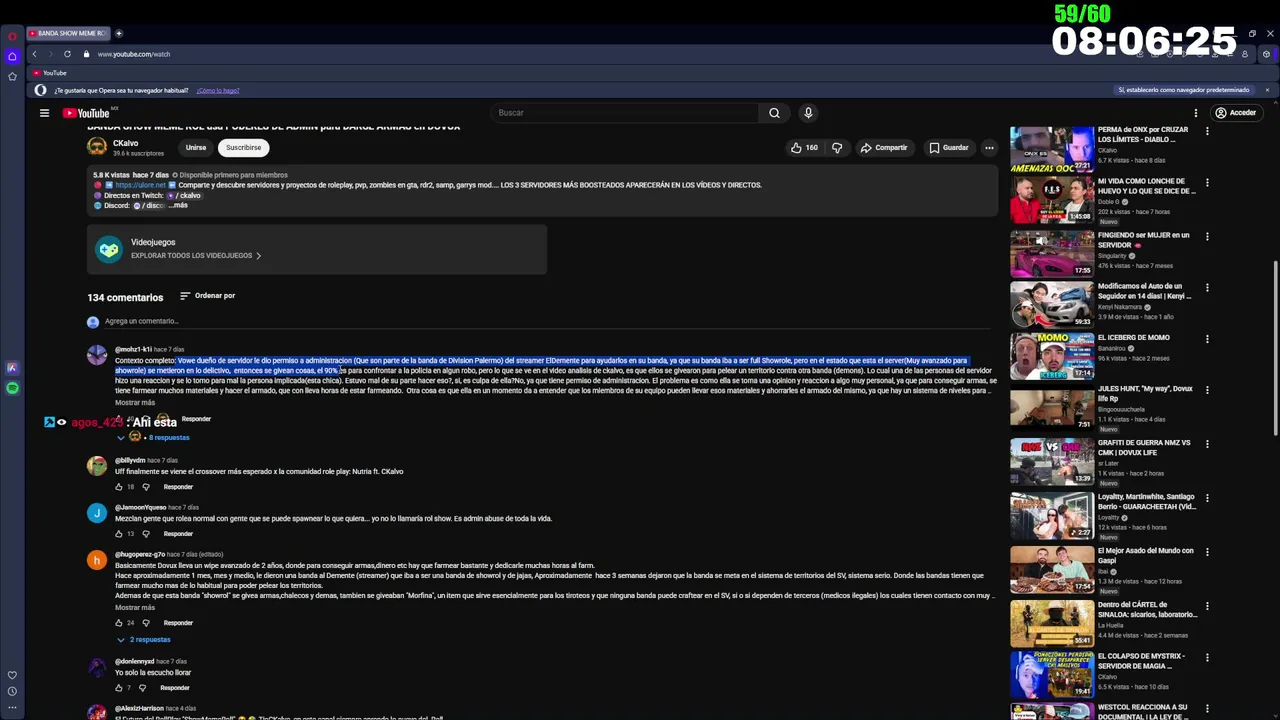Dismiss the Opera default browser banner
1280x720 pixels.
coord(1267,90)
